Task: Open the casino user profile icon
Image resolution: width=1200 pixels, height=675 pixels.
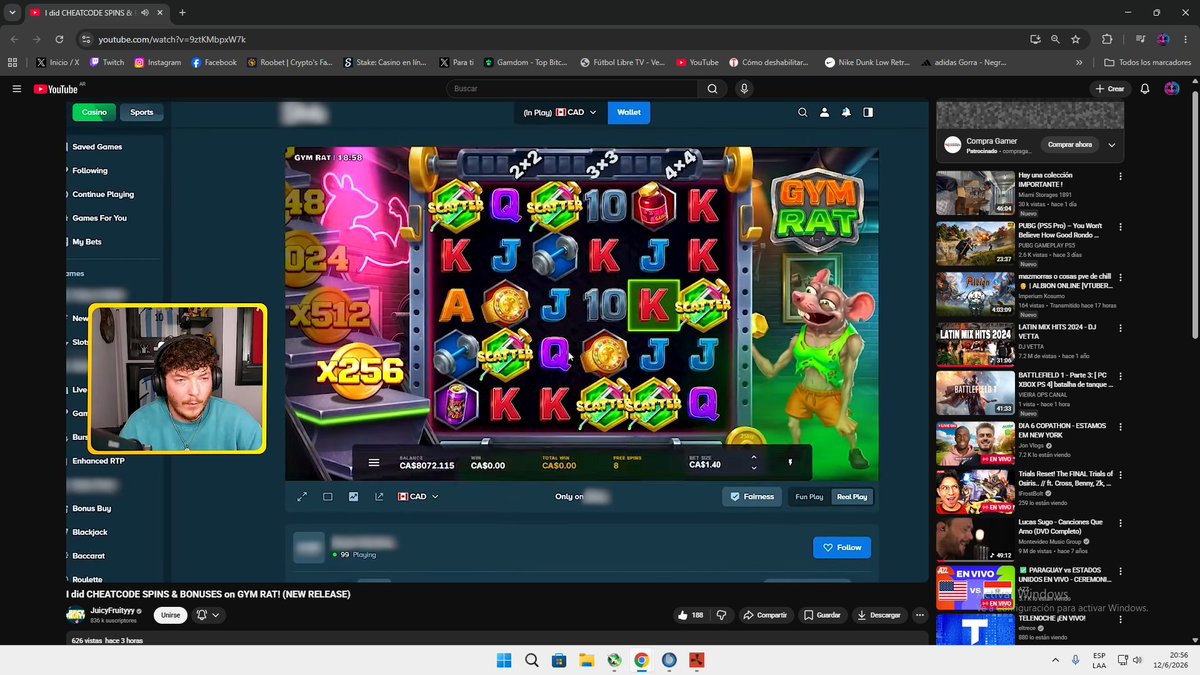Action: click(x=824, y=113)
